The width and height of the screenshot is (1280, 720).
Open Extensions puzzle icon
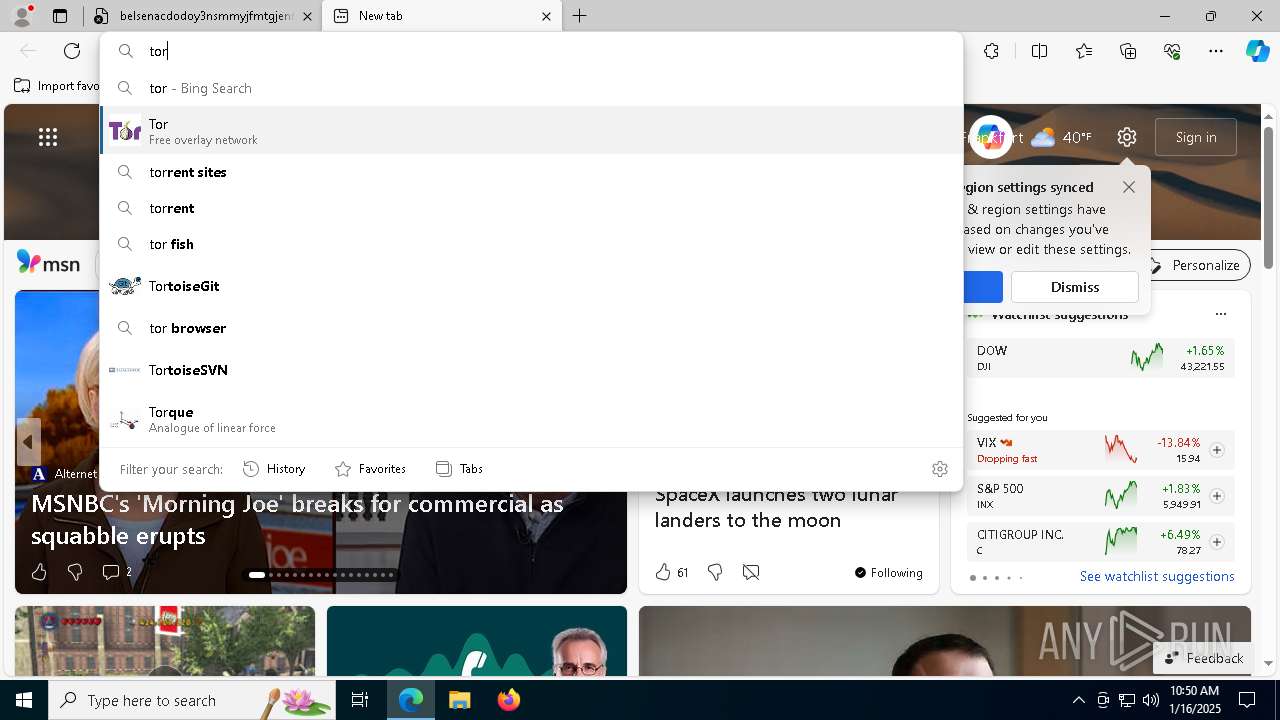pyautogui.click(x=991, y=51)
